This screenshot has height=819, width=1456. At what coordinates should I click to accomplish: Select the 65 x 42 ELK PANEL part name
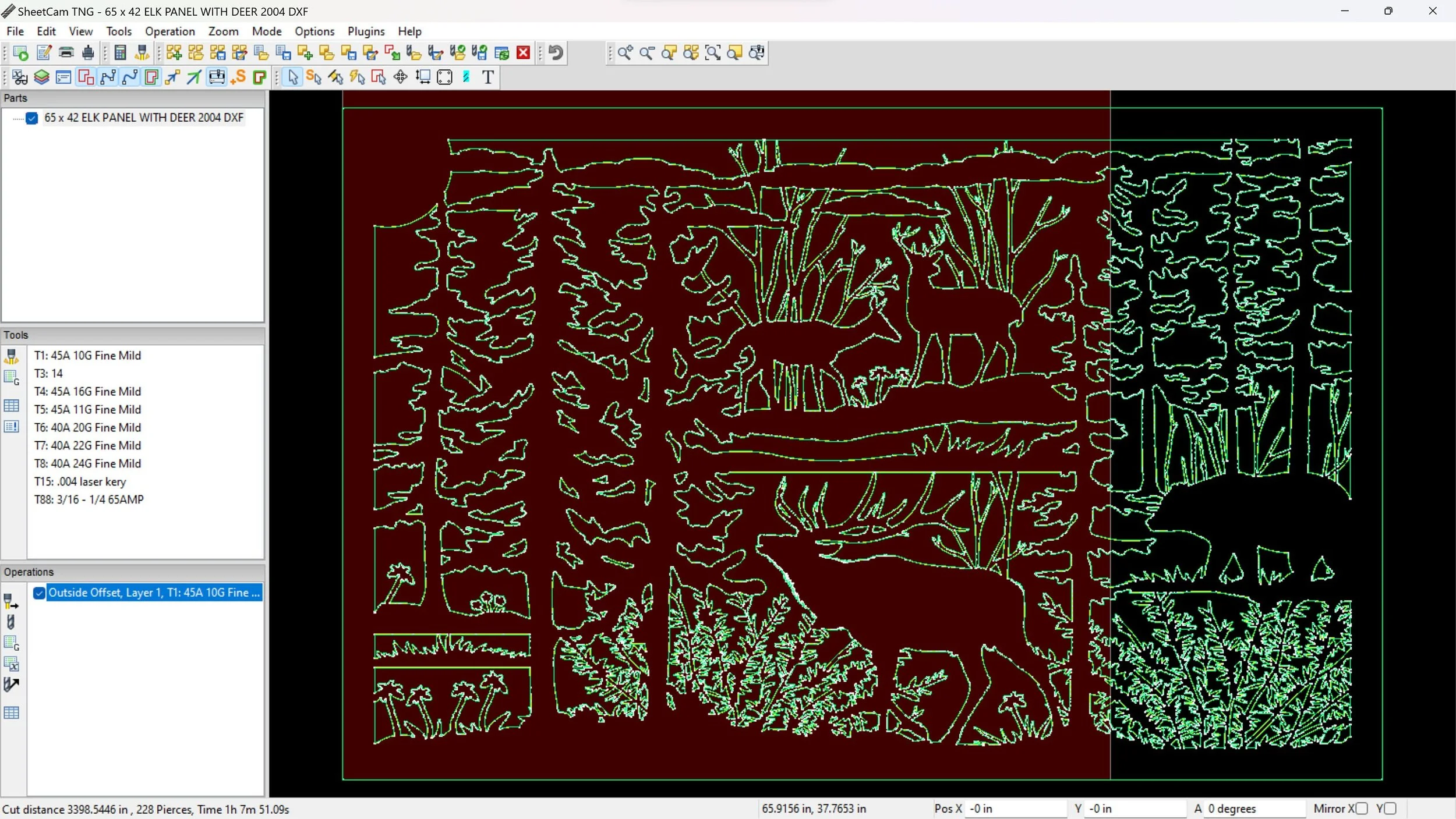[x=144, y=118]
